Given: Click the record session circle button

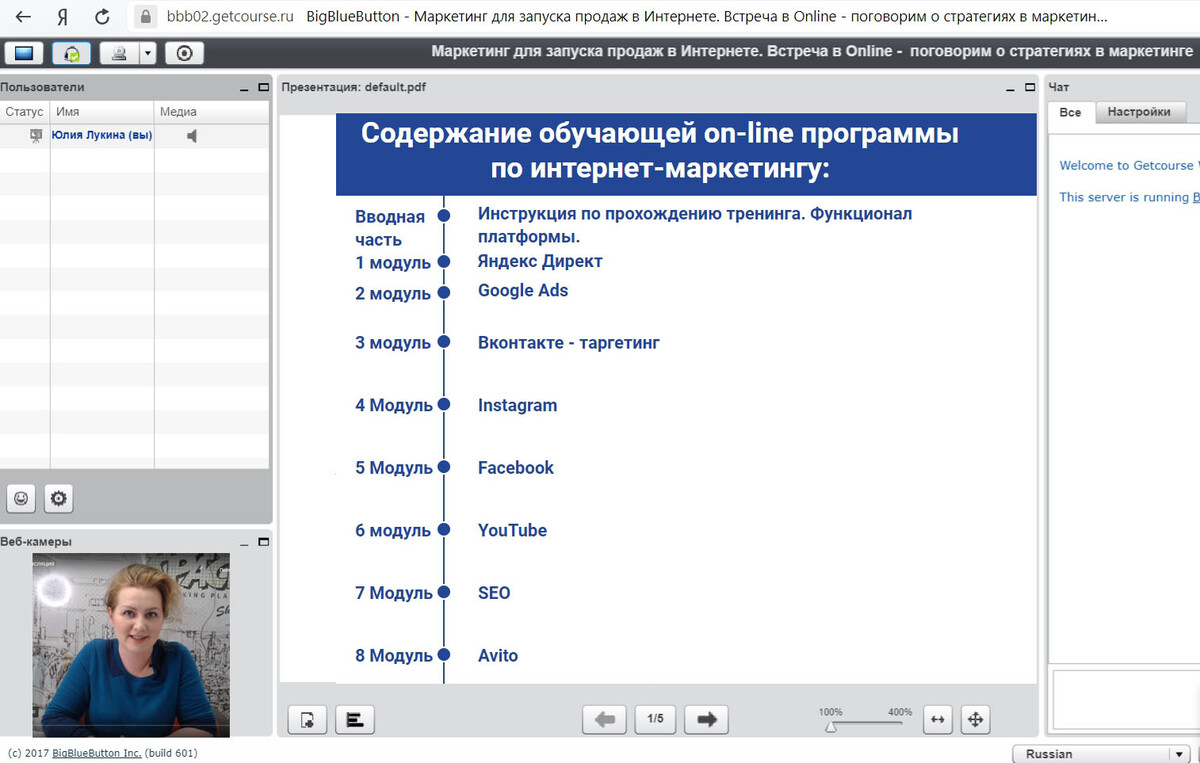Looking at the screenshot, I should coord(184,53).
